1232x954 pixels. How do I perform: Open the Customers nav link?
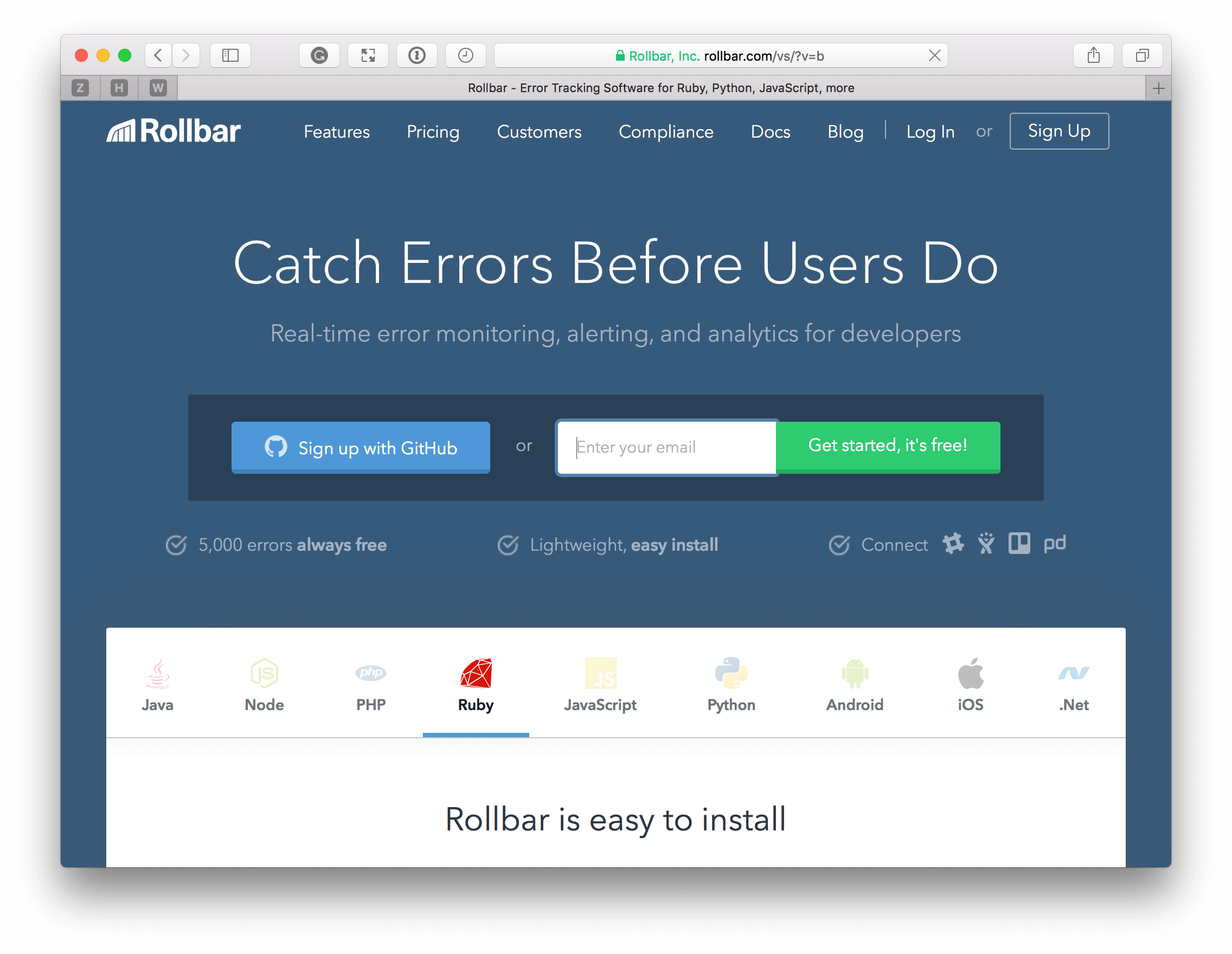coord(540,132)
